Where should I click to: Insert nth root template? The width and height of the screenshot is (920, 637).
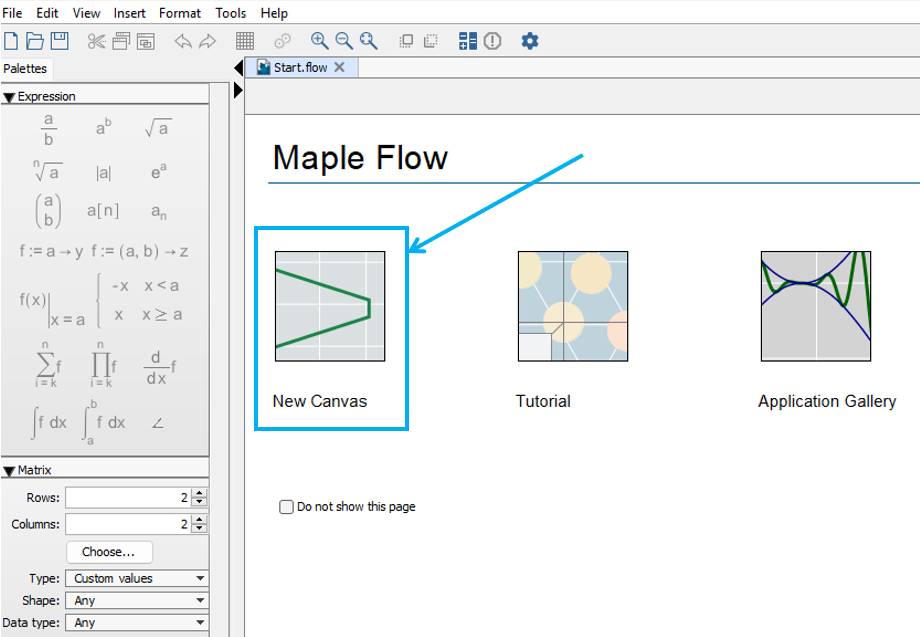pyautogui.click(x=48, y=171)
